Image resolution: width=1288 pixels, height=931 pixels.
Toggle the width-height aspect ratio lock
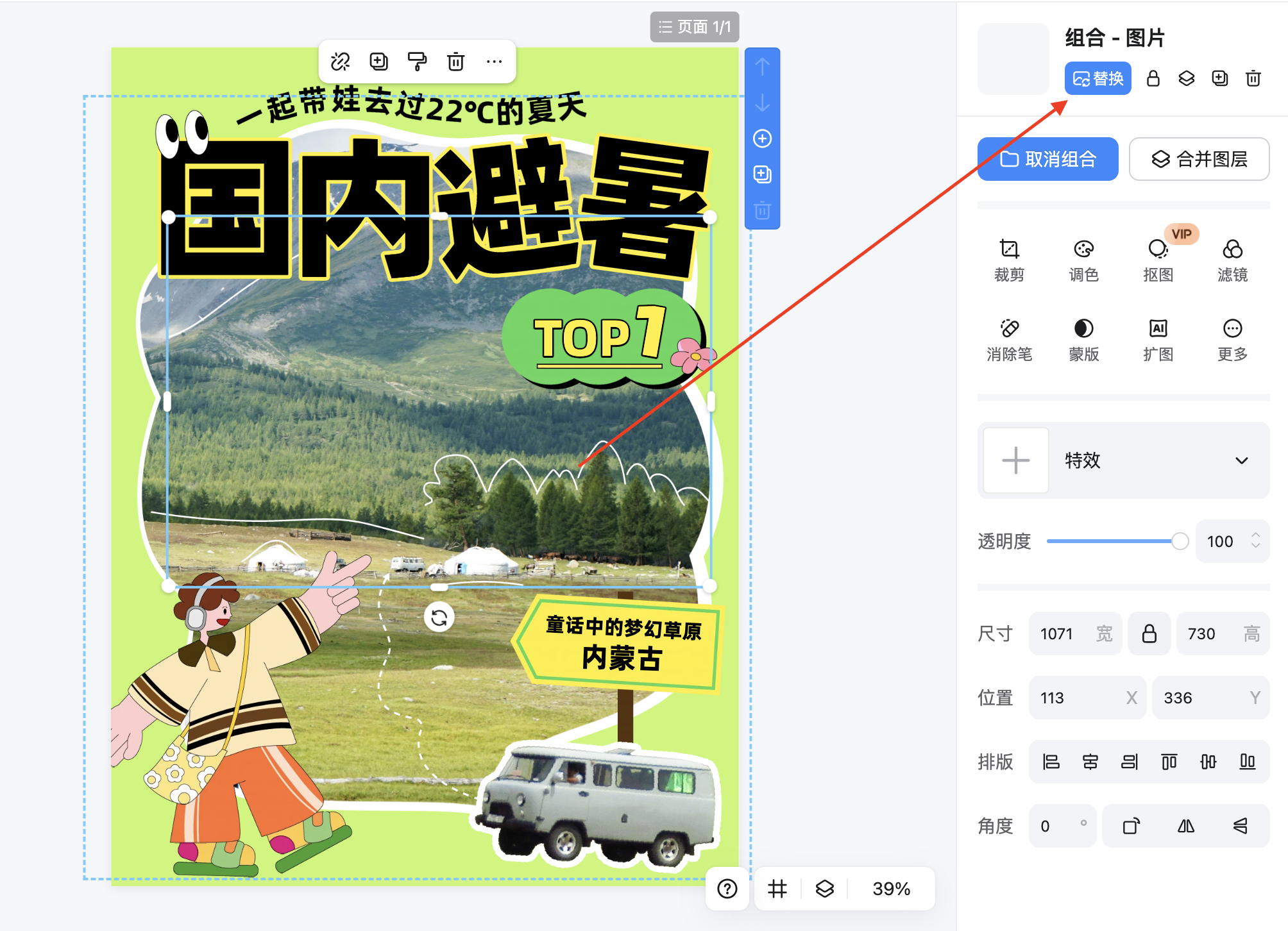coord(1149,633)
